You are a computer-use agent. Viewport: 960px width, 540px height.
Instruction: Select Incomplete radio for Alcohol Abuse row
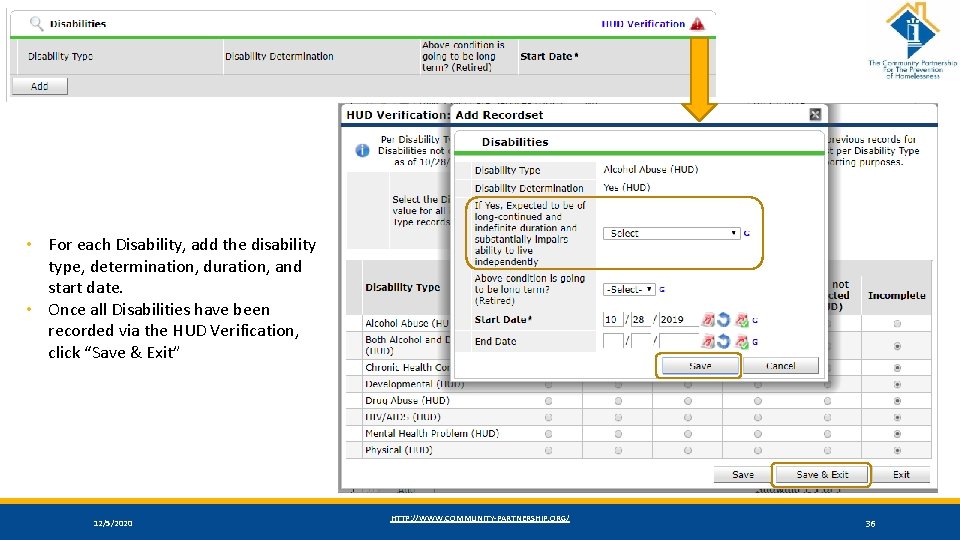pos(897,323)
